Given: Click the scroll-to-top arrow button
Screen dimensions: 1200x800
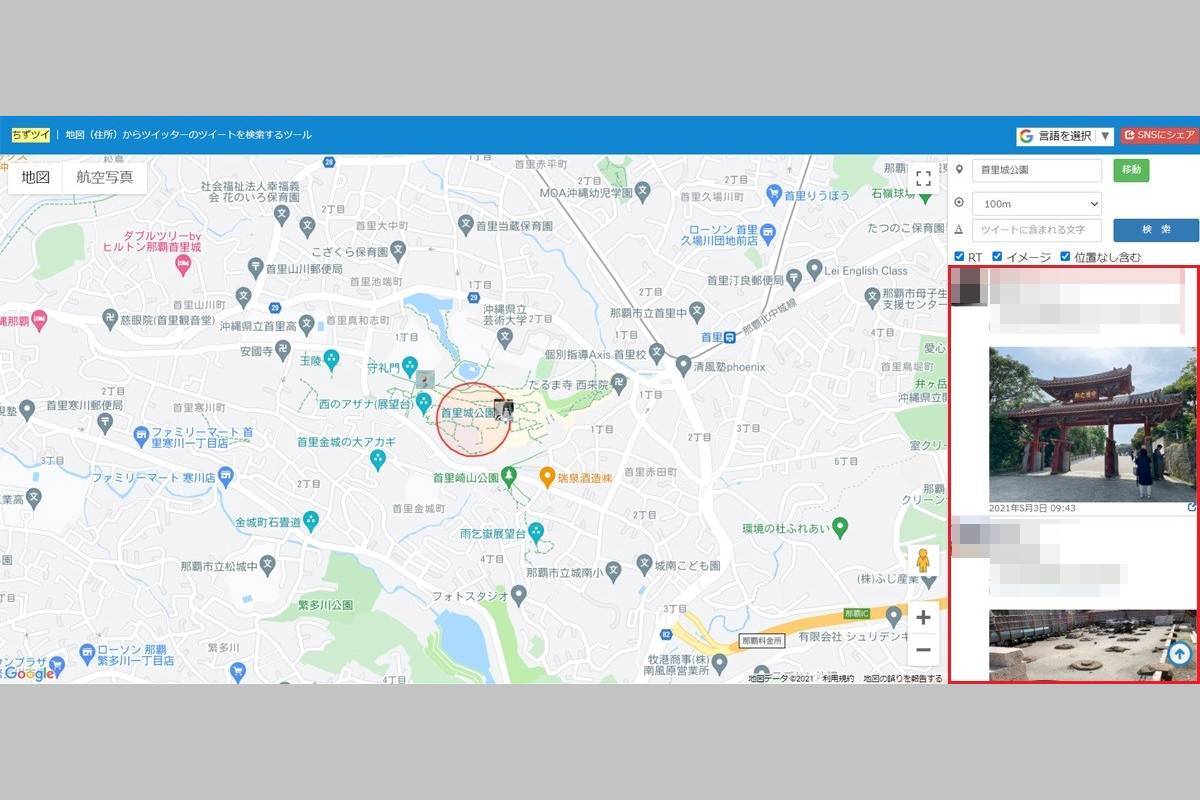Looking at the screenshot, I should click(x=1179, y=654).
